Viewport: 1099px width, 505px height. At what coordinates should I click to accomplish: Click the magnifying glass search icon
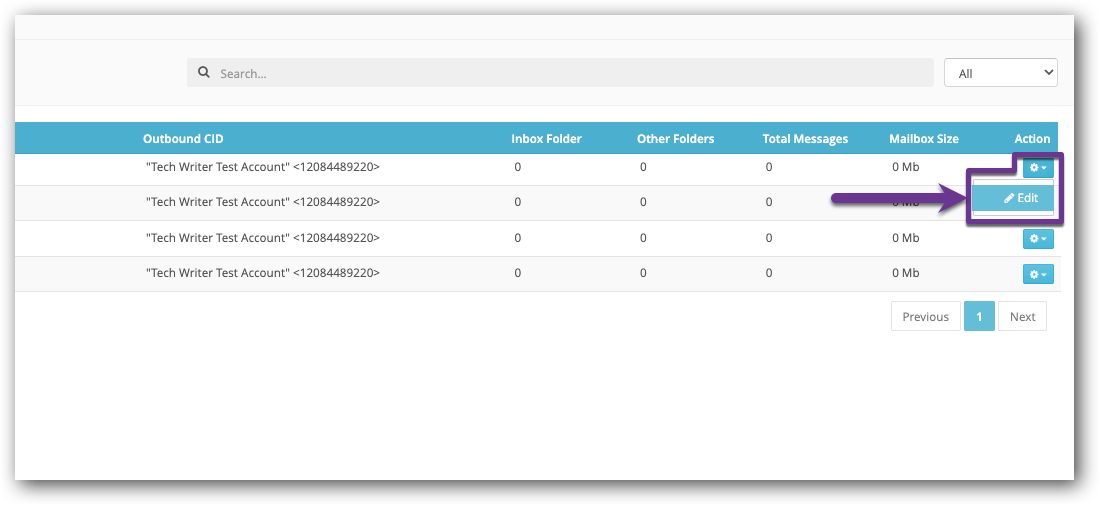click(x=204, y=73)
